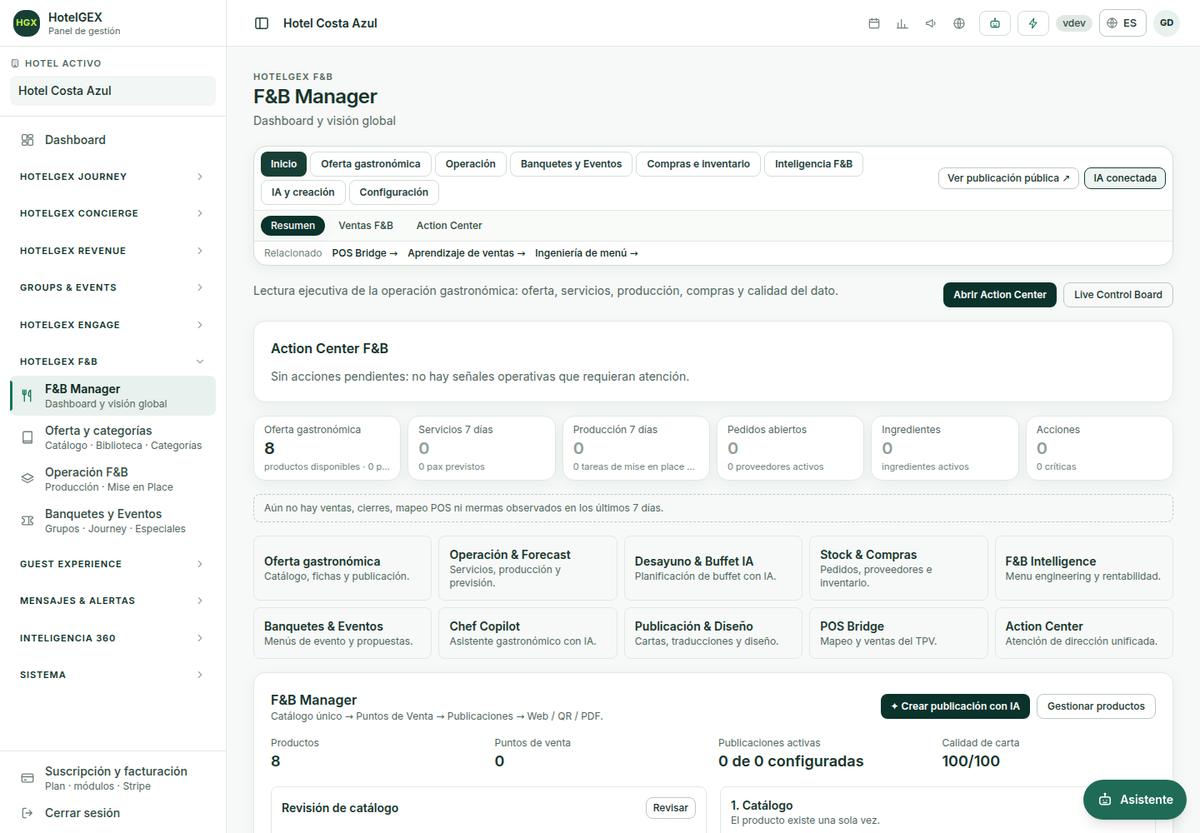Click the book icon for Oferta y categorías
Screen dimensions: 1200x833
pos(28,437)
